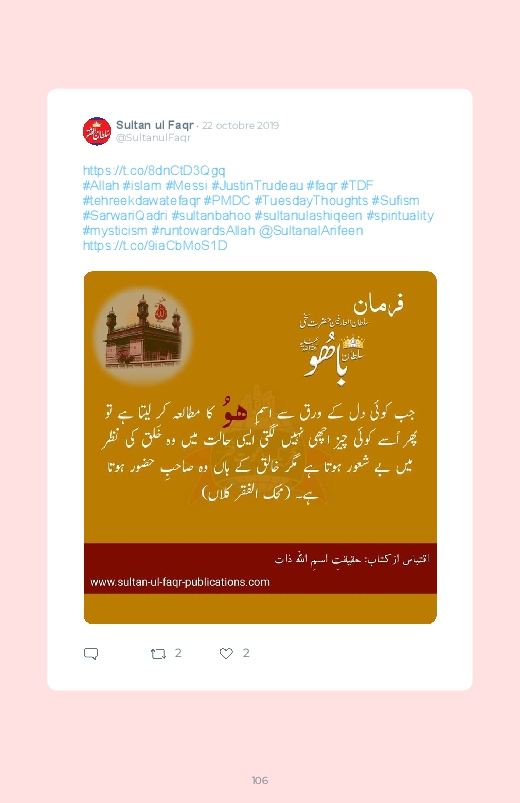
Task: Click the retweet icon
Action: pyautogui.click(x=158, y=653)
